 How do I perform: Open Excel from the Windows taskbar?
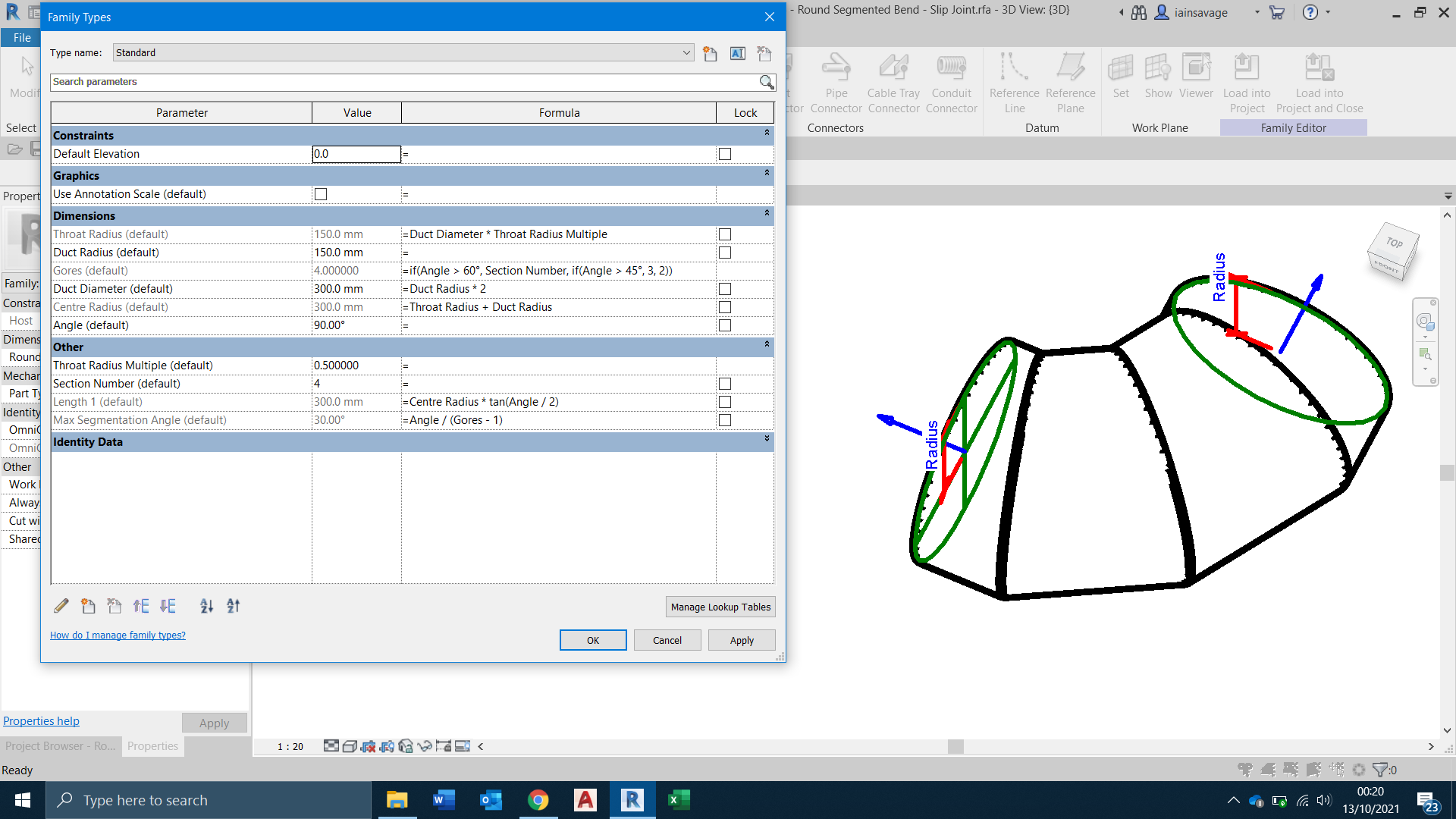tap(679, 800)
